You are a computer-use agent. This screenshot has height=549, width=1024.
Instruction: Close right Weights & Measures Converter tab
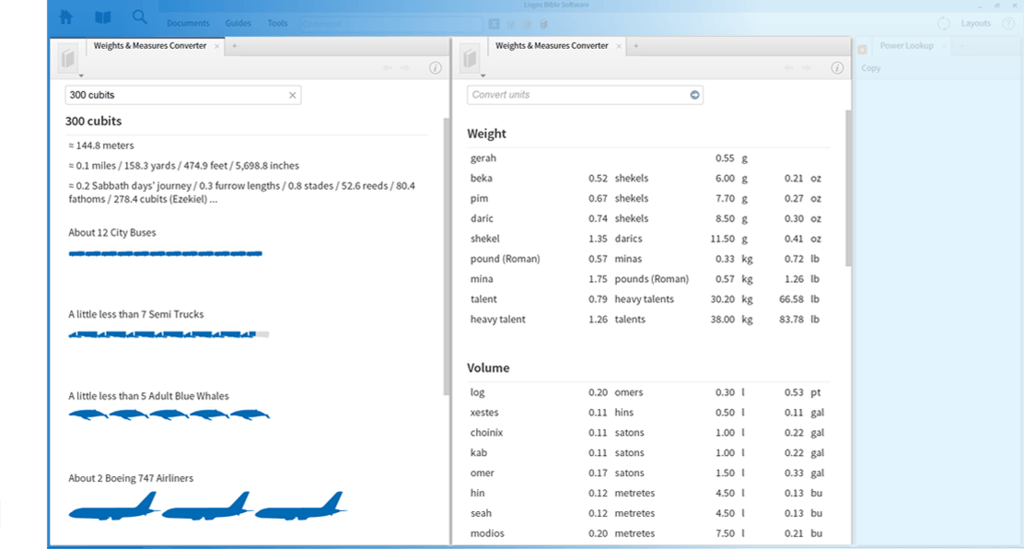click(618, 46)
